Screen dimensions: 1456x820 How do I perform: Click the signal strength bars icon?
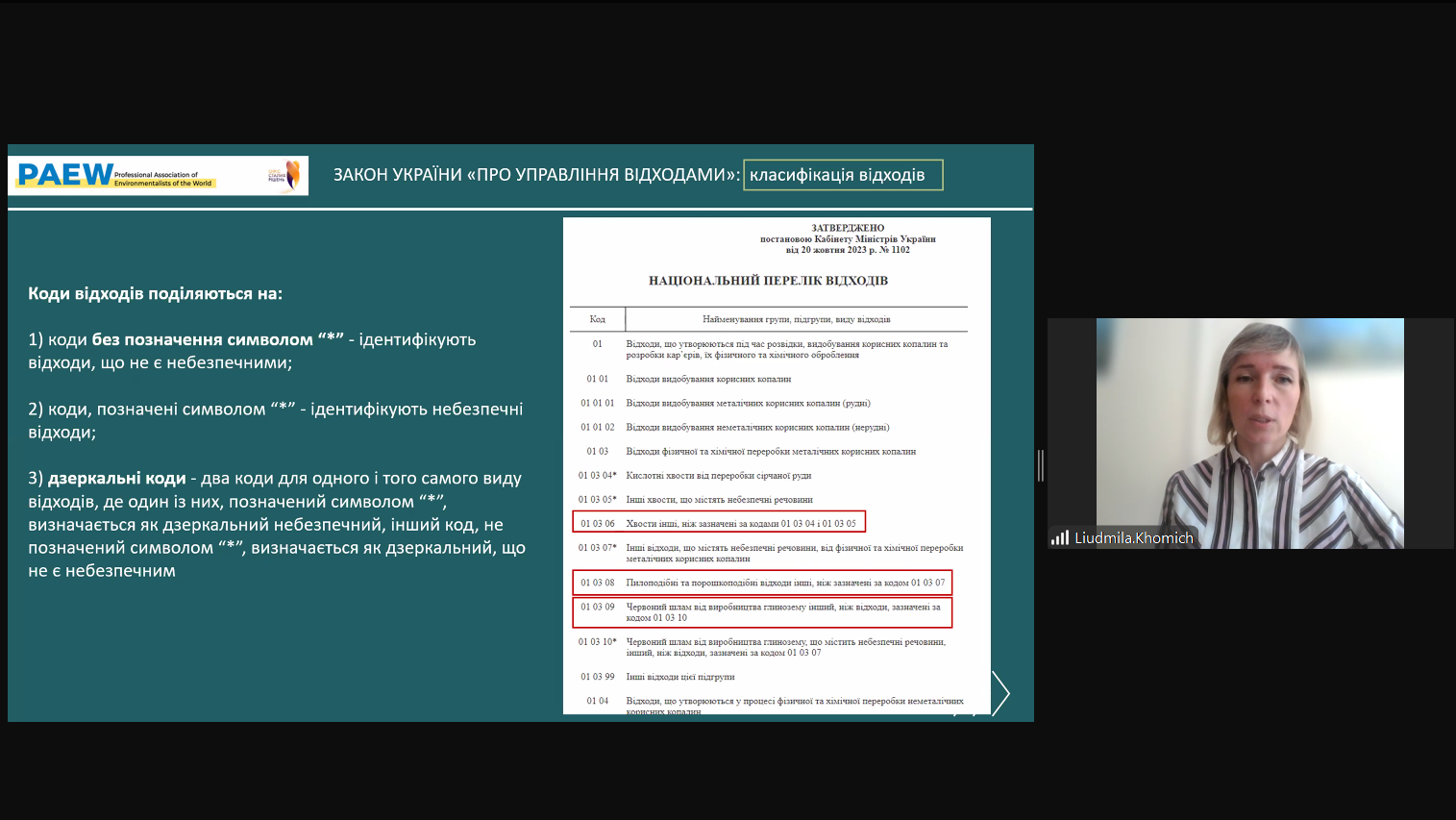click(x=1060, y=538)
